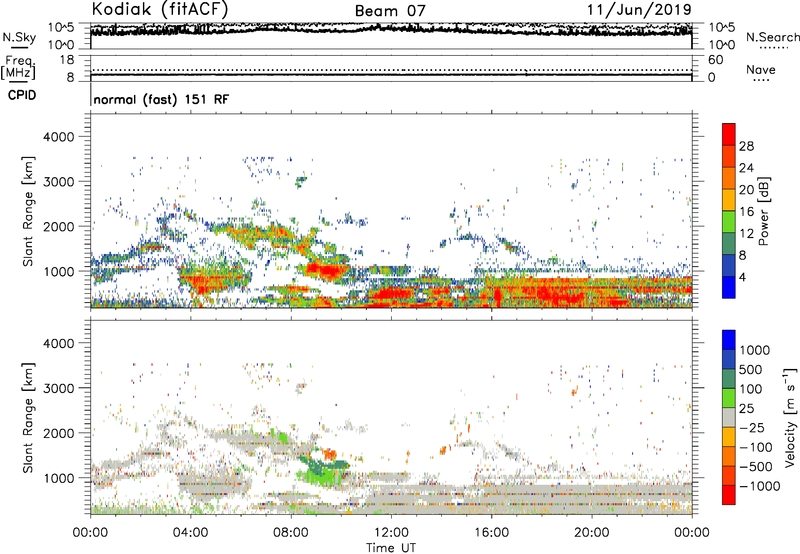Click the "4" Power colorbar label

[743, 277]
